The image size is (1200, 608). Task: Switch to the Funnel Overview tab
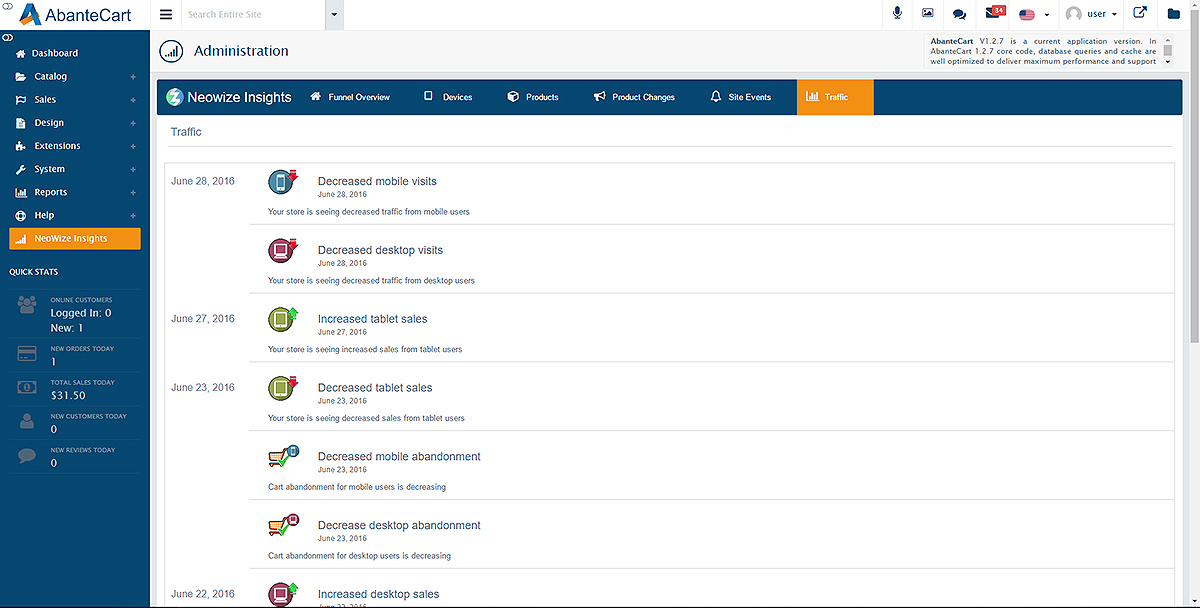(x=350, y=97)
